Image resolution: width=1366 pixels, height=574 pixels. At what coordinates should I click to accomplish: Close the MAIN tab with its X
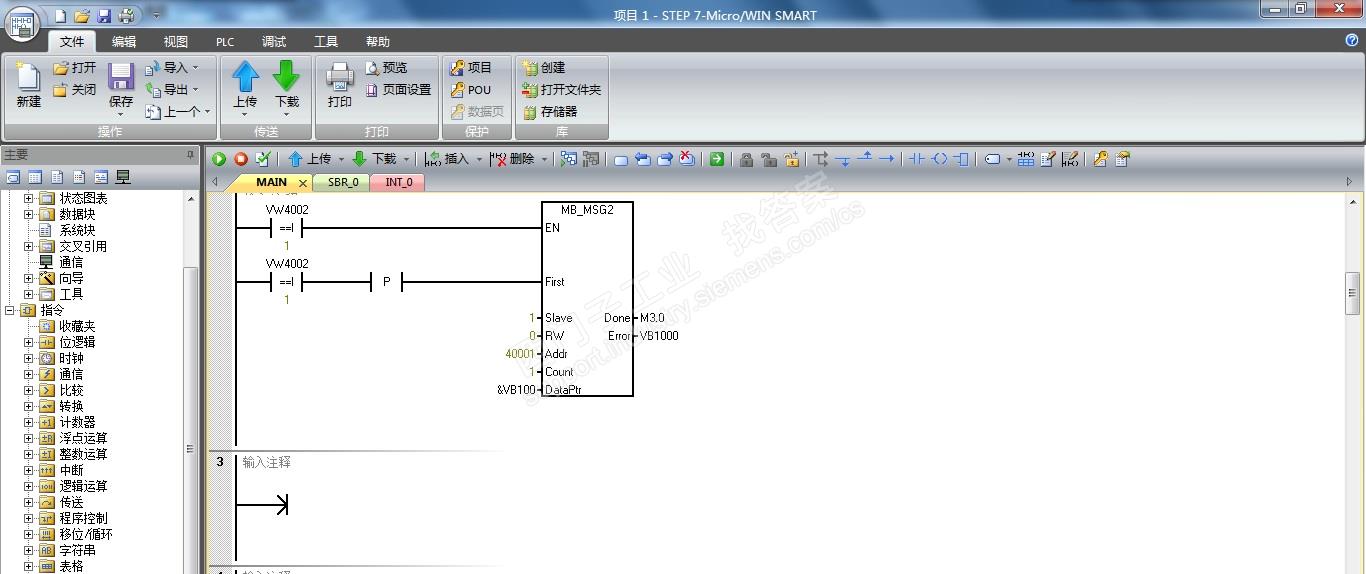pos(303,183)
